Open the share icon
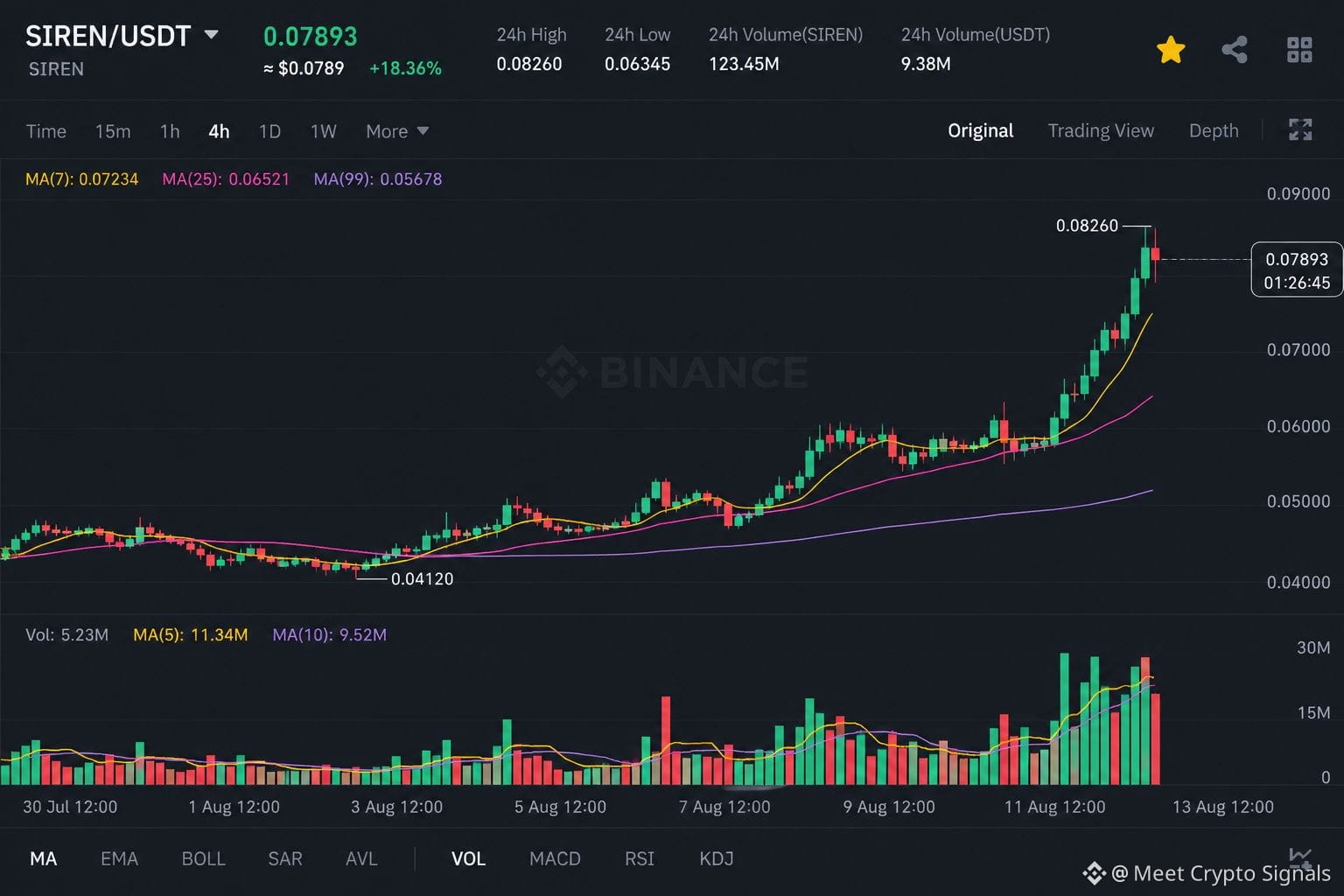 1235,50
